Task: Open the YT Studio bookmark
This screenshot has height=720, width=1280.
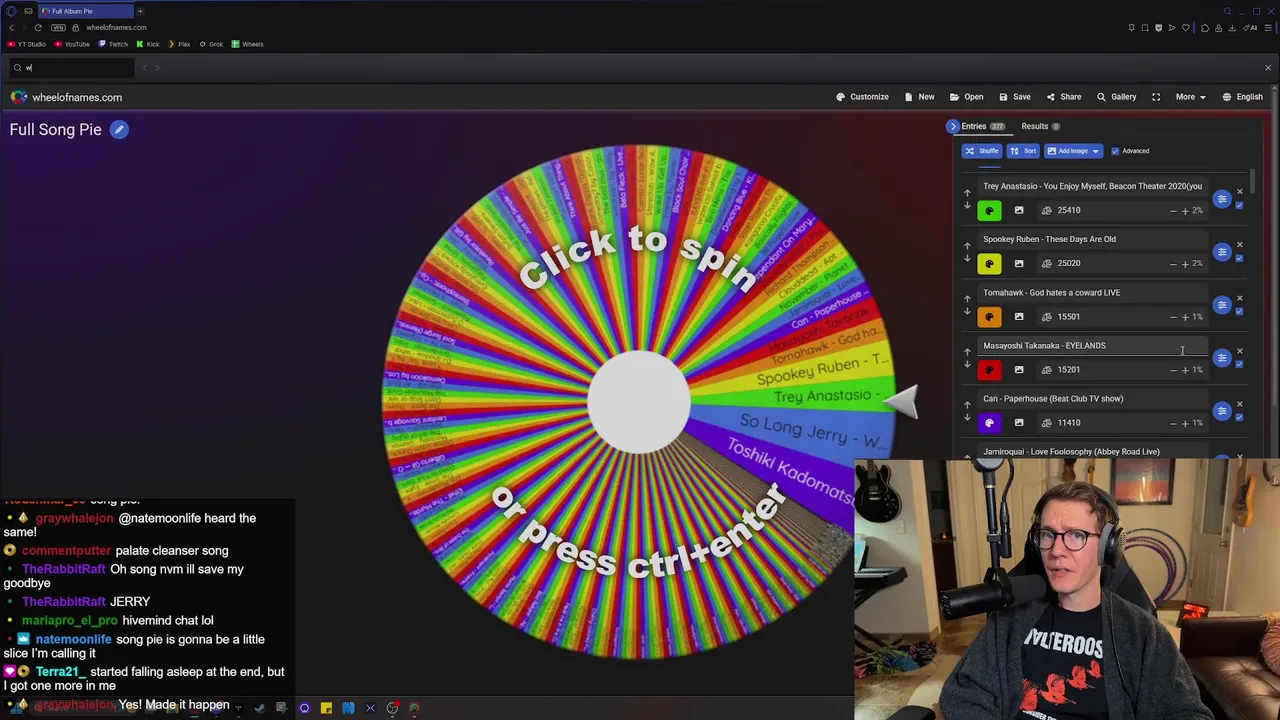Action: tap(27, 44)
